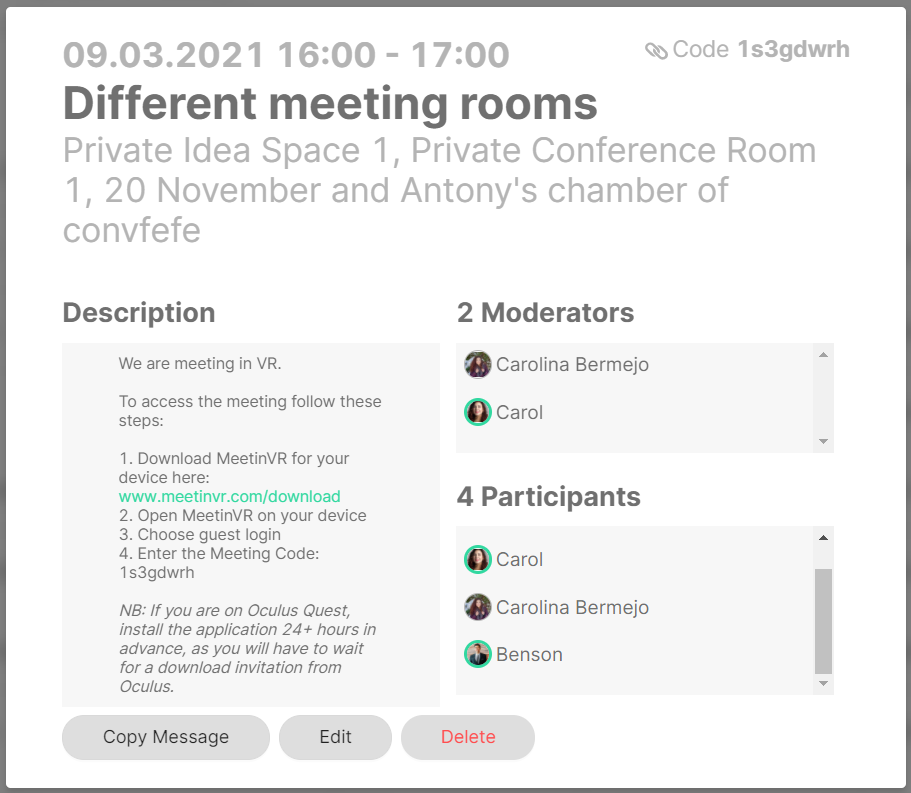
Task: Click the down arrow of the Moderators scrollbar
Action: [x=823, y=441]
